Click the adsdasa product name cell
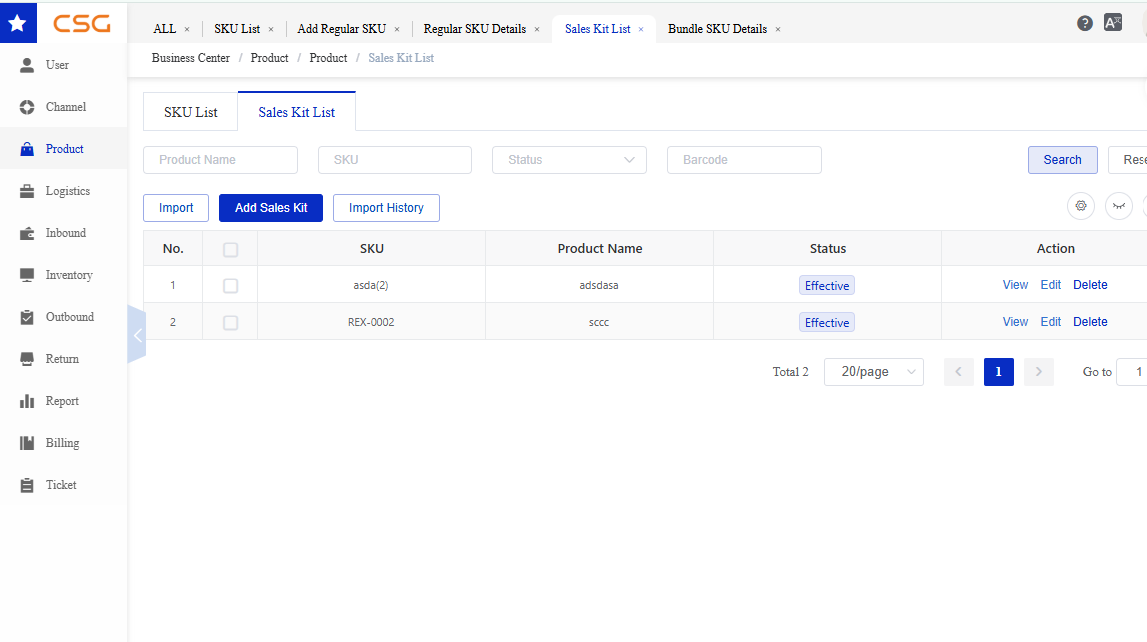 [599, 285]
